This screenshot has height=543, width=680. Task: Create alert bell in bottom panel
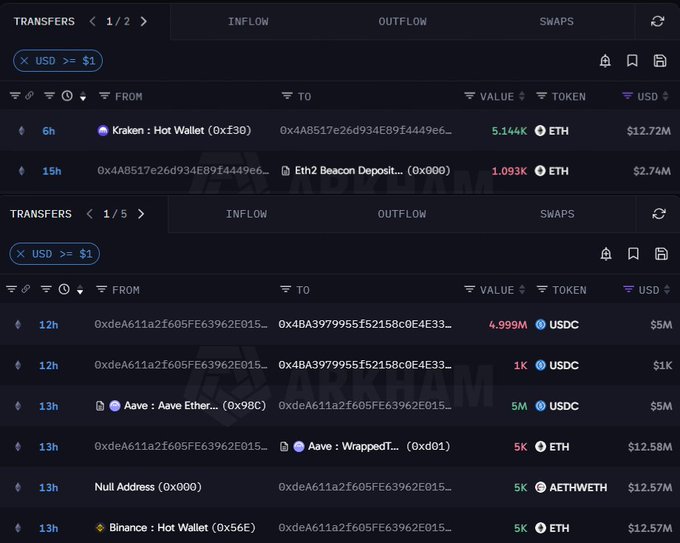tap(606, 254)
